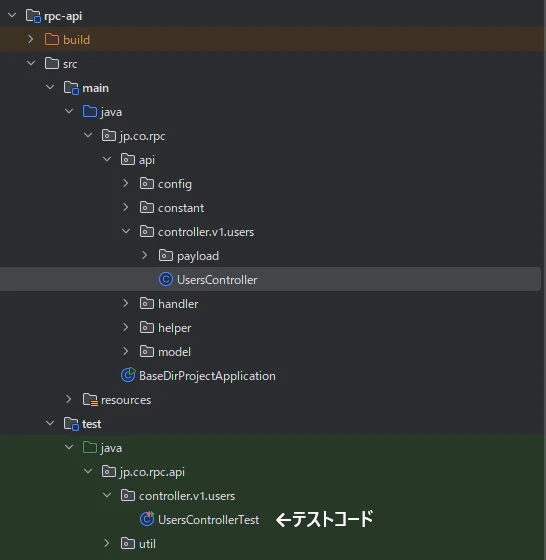This screenshot has height=560, width=546.
Task: Click the orange build folder icon
Action: point(52,39)
